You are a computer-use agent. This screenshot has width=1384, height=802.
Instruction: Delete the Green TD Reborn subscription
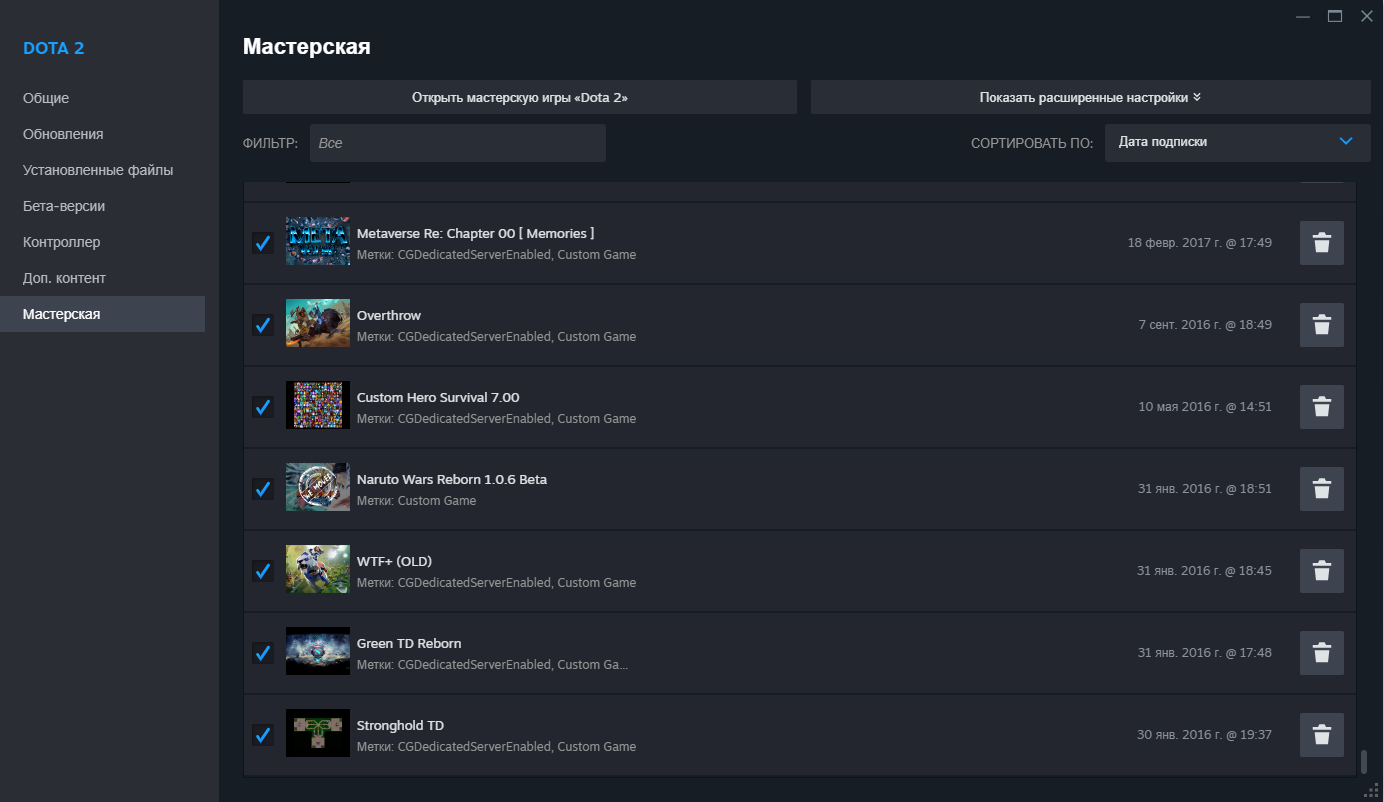[x=1321, y=653]
